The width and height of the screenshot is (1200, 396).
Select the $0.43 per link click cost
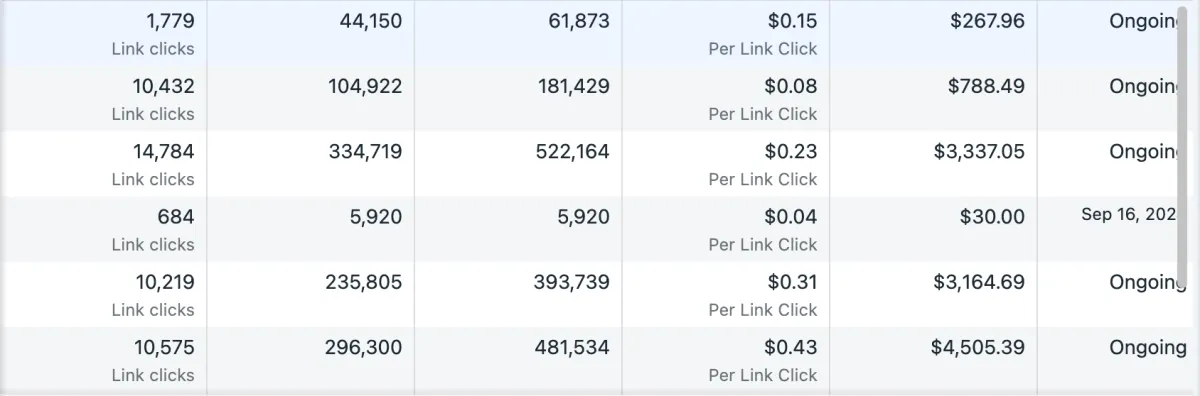pos(725,360)
